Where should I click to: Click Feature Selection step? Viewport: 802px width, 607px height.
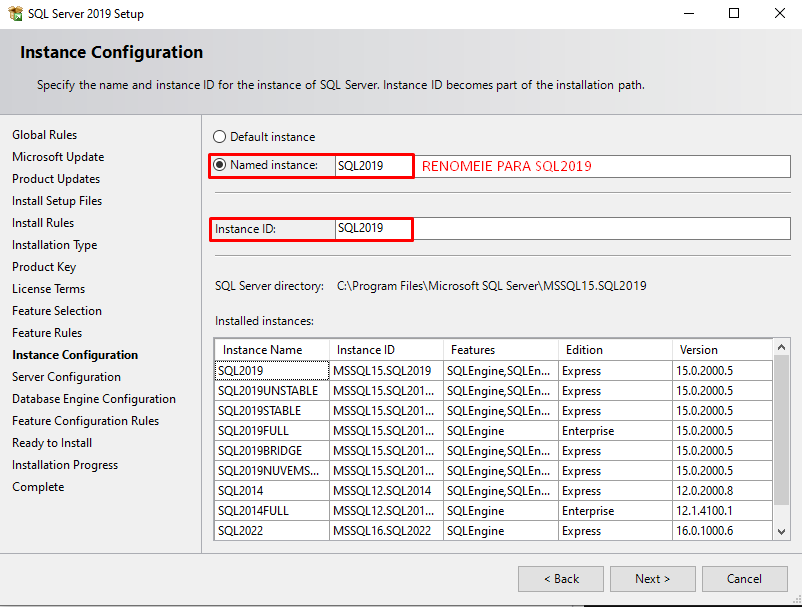pyautogui.click(x=57, y=310)
